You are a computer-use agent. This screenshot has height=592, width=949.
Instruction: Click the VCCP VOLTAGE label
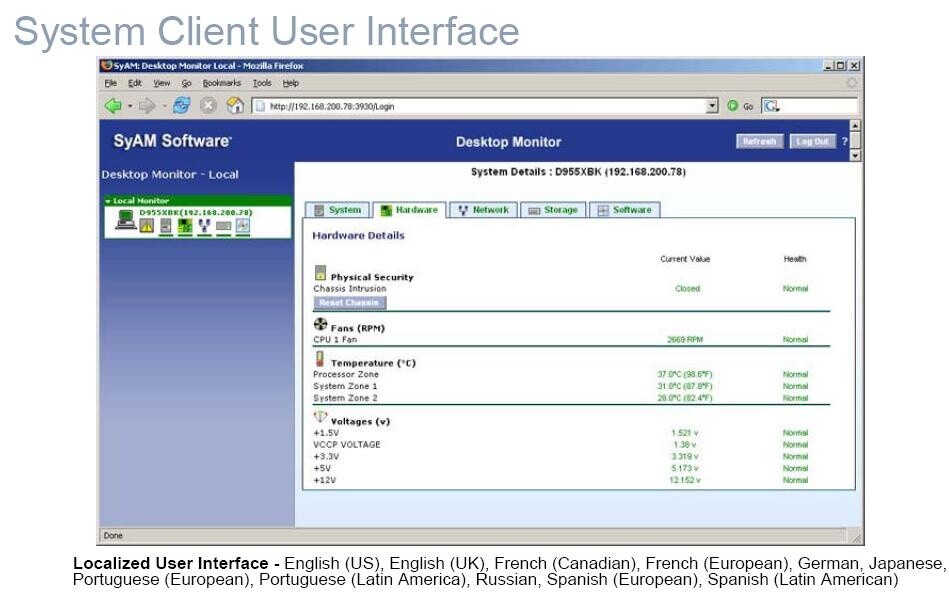(347, 444)
